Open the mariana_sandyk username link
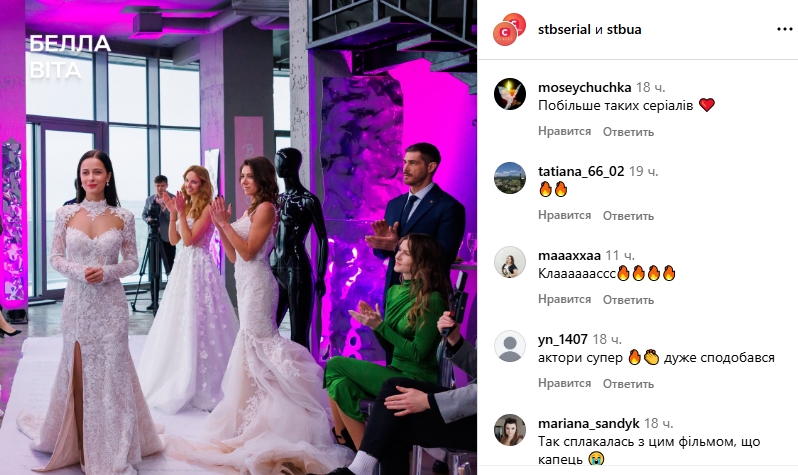 588,424
